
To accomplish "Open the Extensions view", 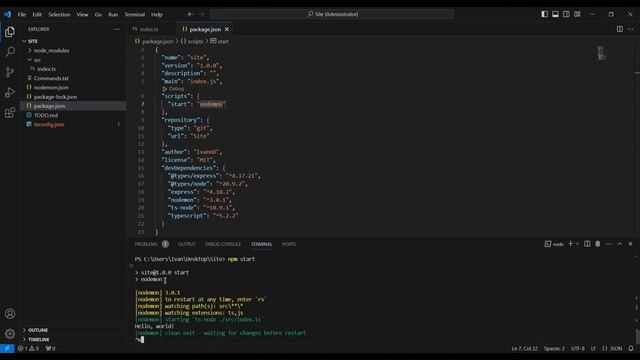I will [10, 113].
